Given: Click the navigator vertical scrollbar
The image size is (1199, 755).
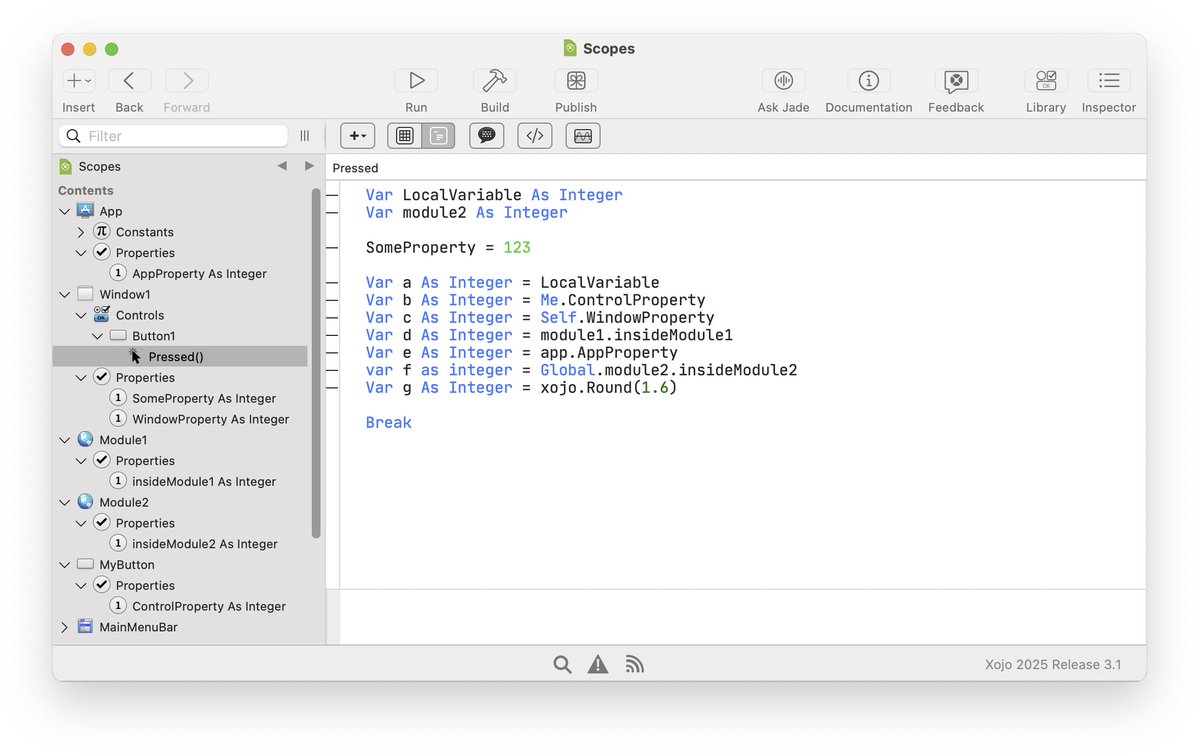Looking at the screenshot, I should click(x=316, y=363).
